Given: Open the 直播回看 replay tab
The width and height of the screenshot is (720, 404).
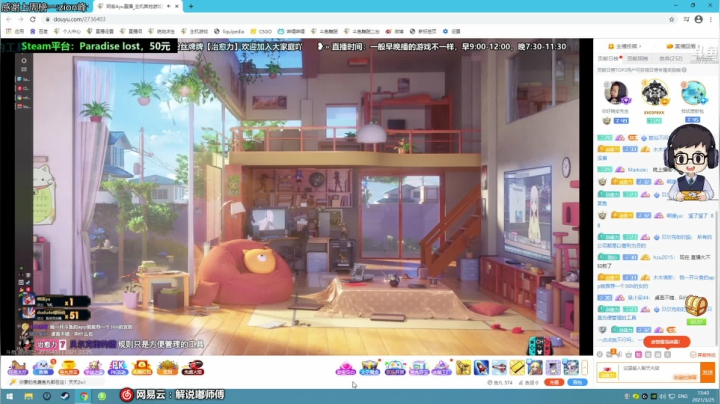Looking at the screenshot, I should pyautogui.click(x=681, y=46).
